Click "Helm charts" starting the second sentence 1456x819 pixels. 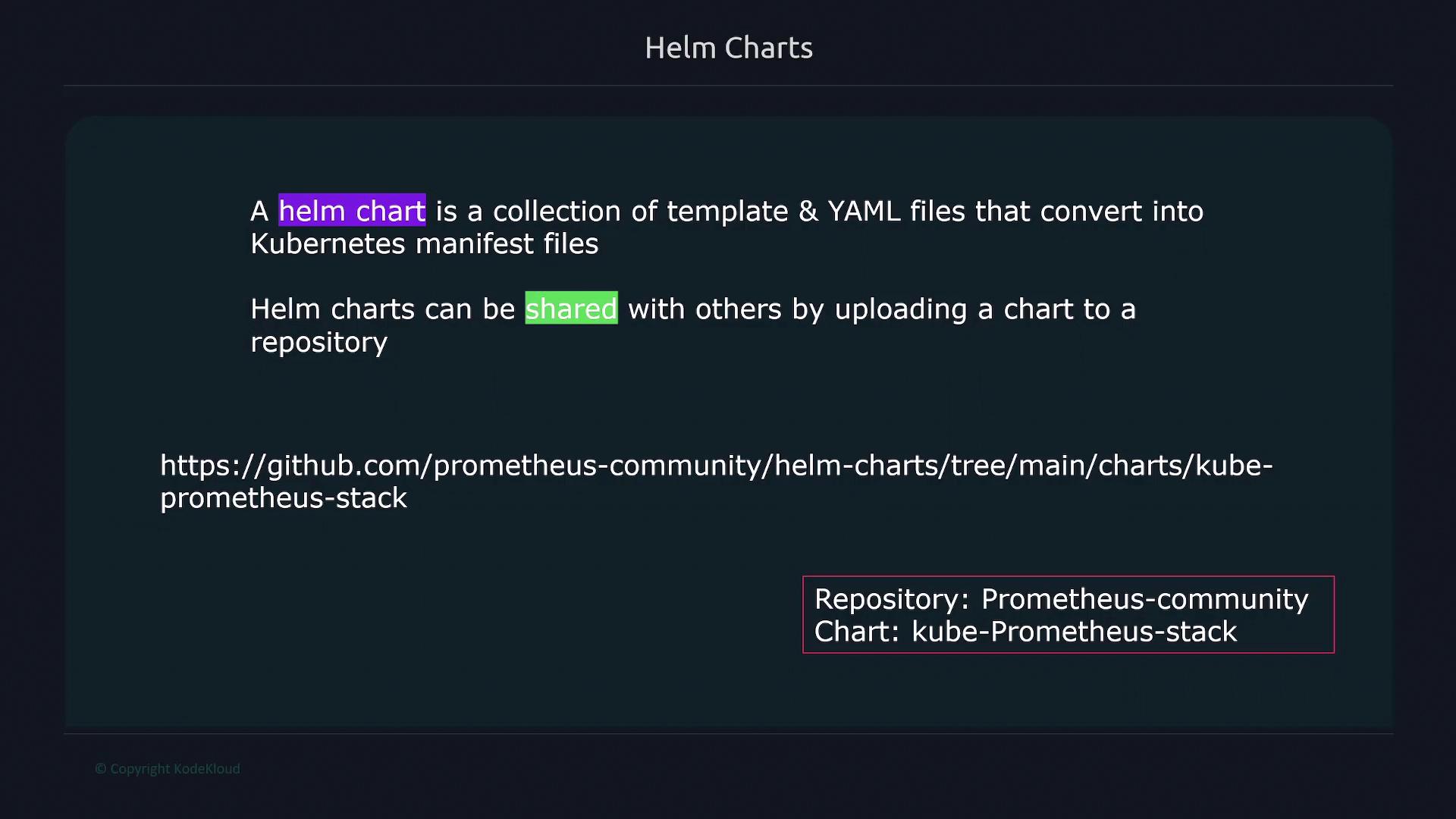coord(332,309)
